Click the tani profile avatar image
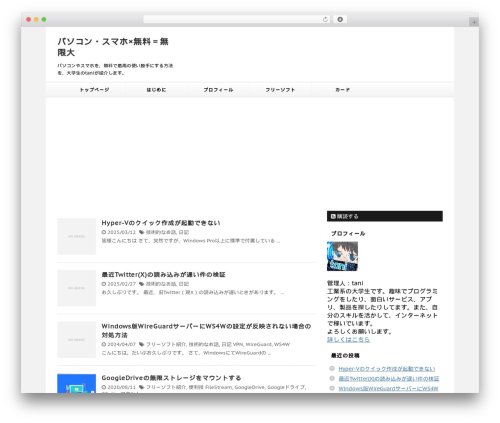This screenshot has height=423, width=500. tap(342, 256)
